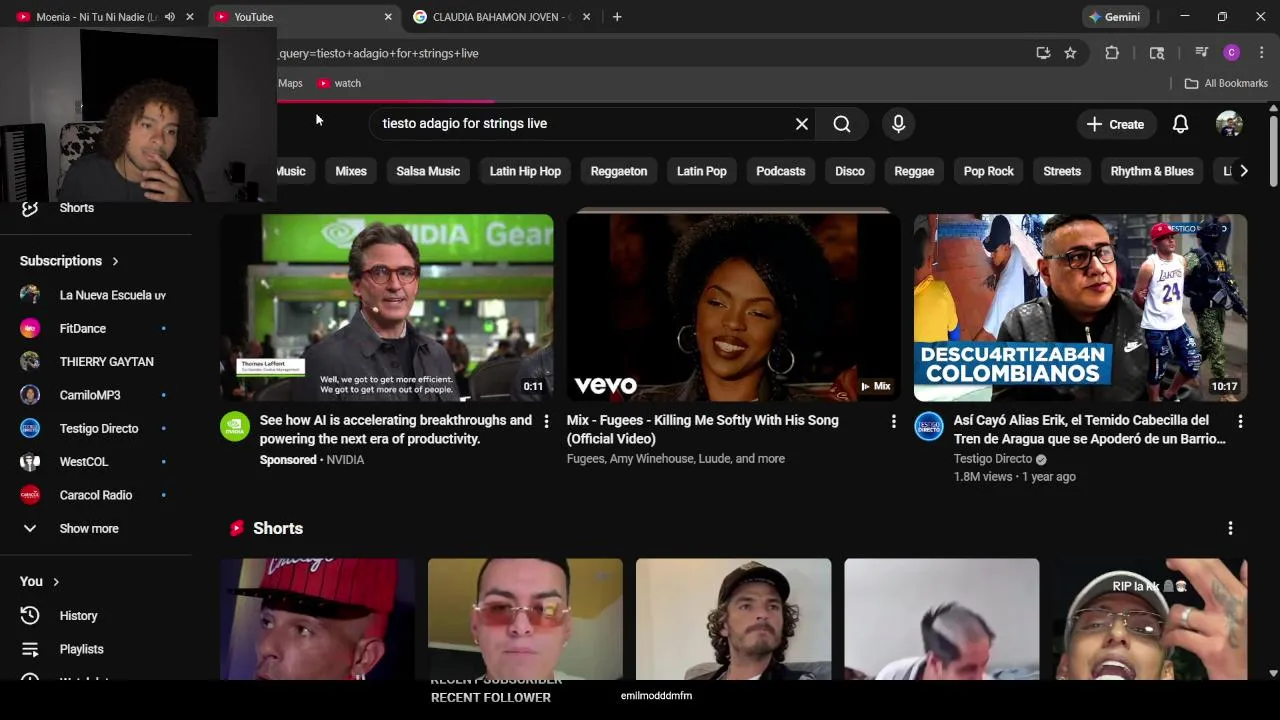Open the 'watch' bookmark
Viewport: 1280px width, 720px height.
(x=339, y=83)
